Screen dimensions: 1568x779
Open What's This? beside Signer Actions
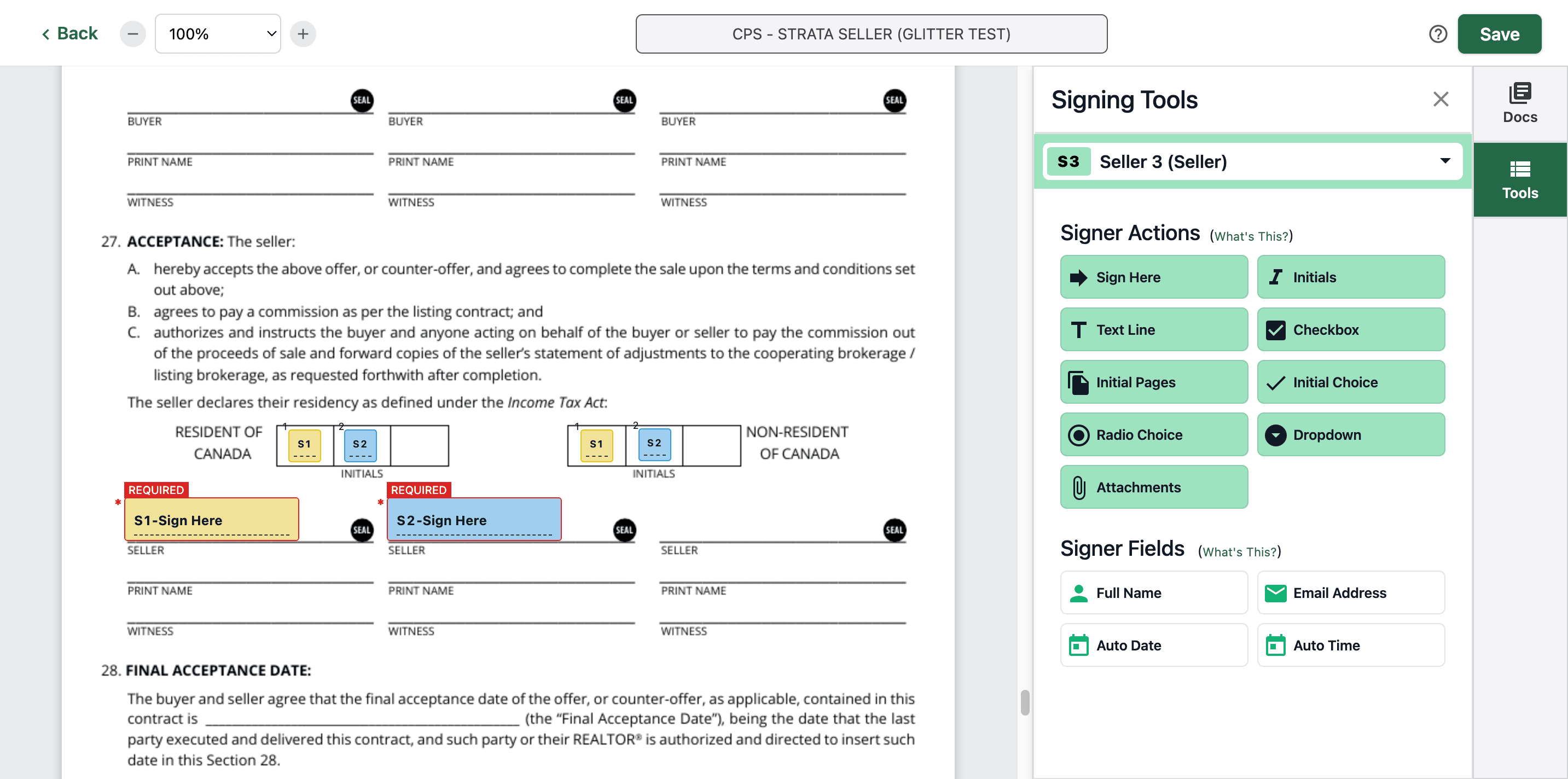pyautogui.click(x=1251, y=236)
